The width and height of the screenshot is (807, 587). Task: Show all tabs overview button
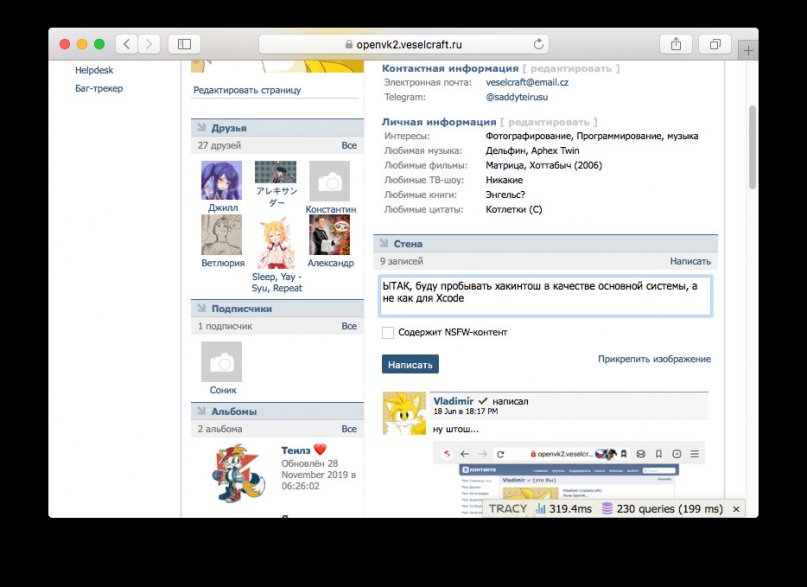tap(715, 44)
